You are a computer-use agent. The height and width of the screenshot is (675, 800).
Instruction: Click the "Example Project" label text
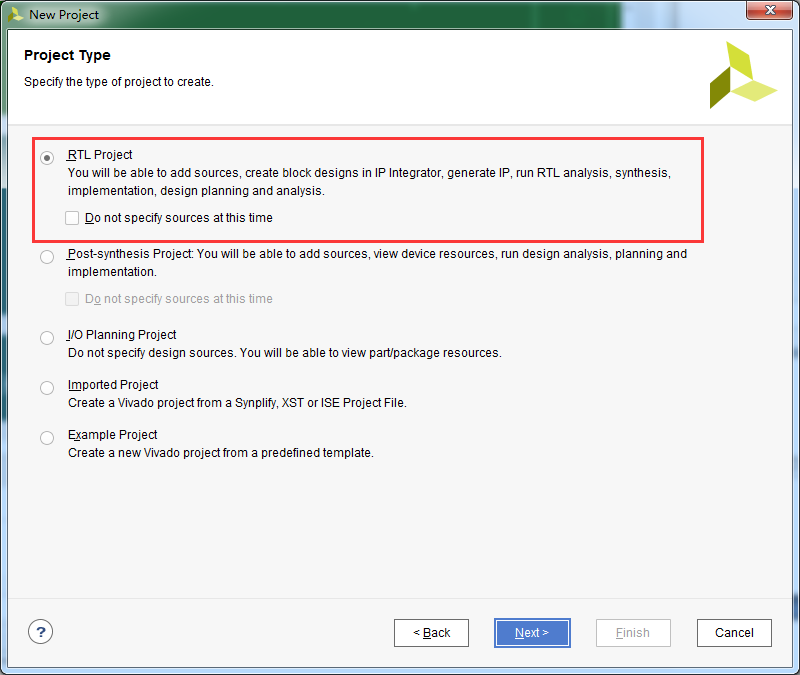[113, 435]
